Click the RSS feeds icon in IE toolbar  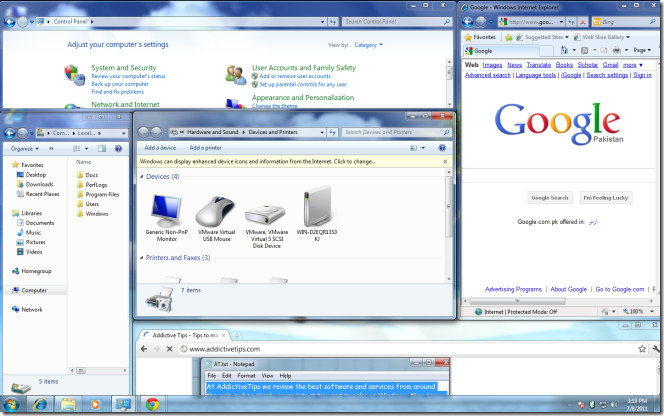[x=584, y=50]
